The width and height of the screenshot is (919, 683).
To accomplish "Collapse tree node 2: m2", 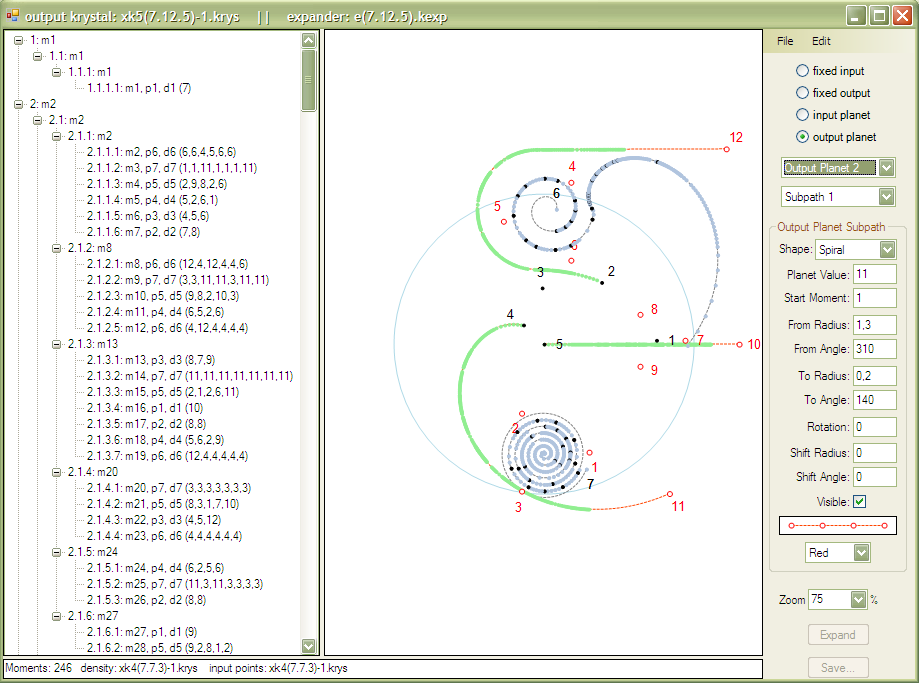I will (19, 104).
